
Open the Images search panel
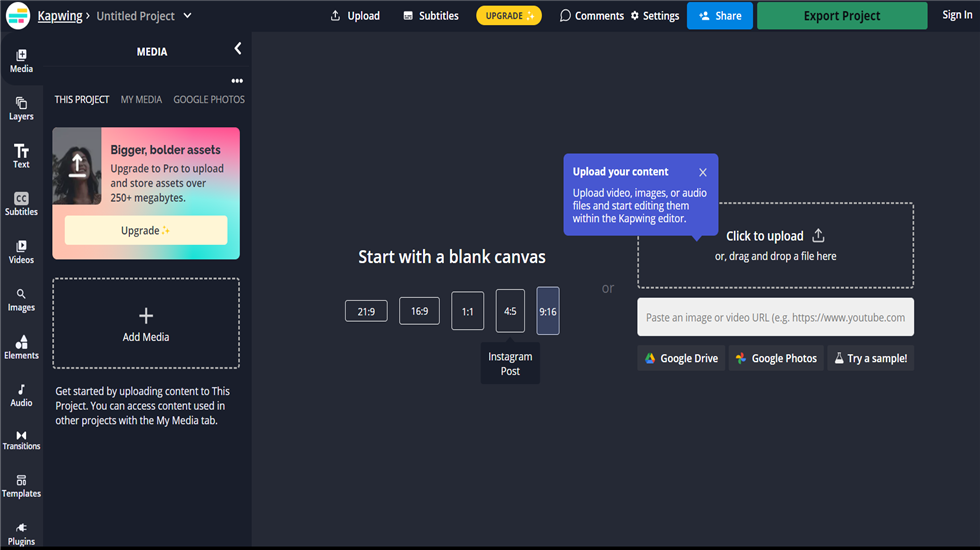[21, 300]
